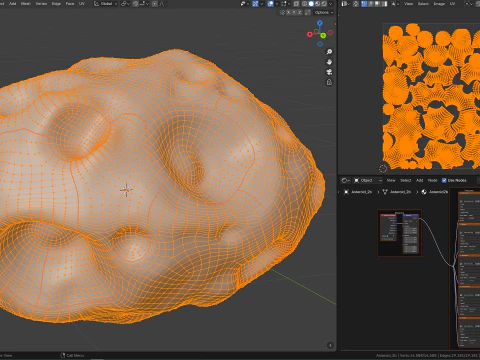Open the UV editor pivot dropdown

[468, 4]
